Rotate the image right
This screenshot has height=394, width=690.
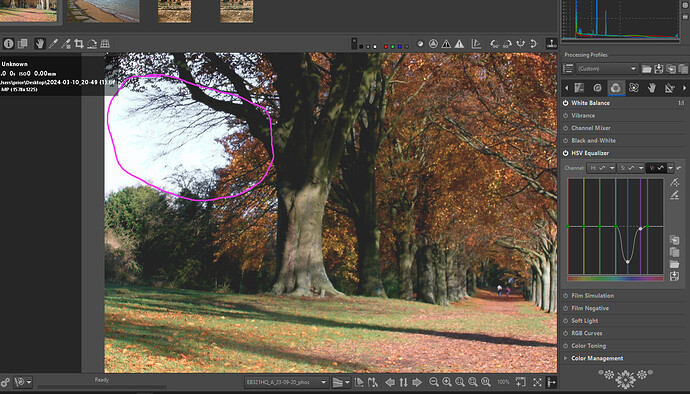click(x=507, y=44)
